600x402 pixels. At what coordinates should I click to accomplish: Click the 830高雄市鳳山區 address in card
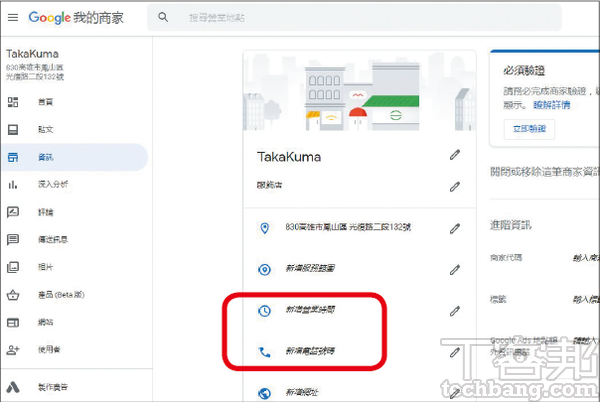348,227
